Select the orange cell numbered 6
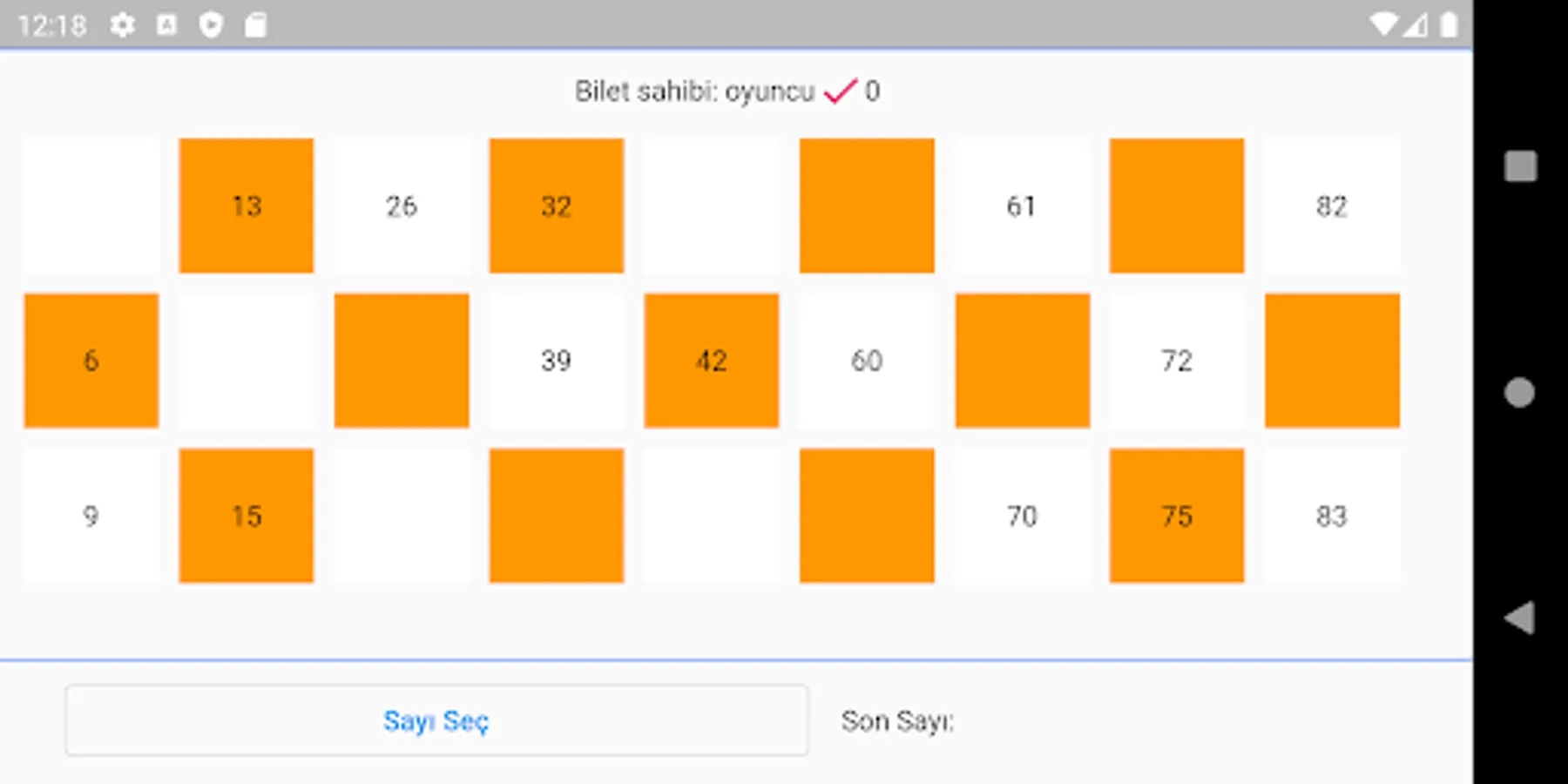This screenshot has height=784, width=1568. [91, 361]
